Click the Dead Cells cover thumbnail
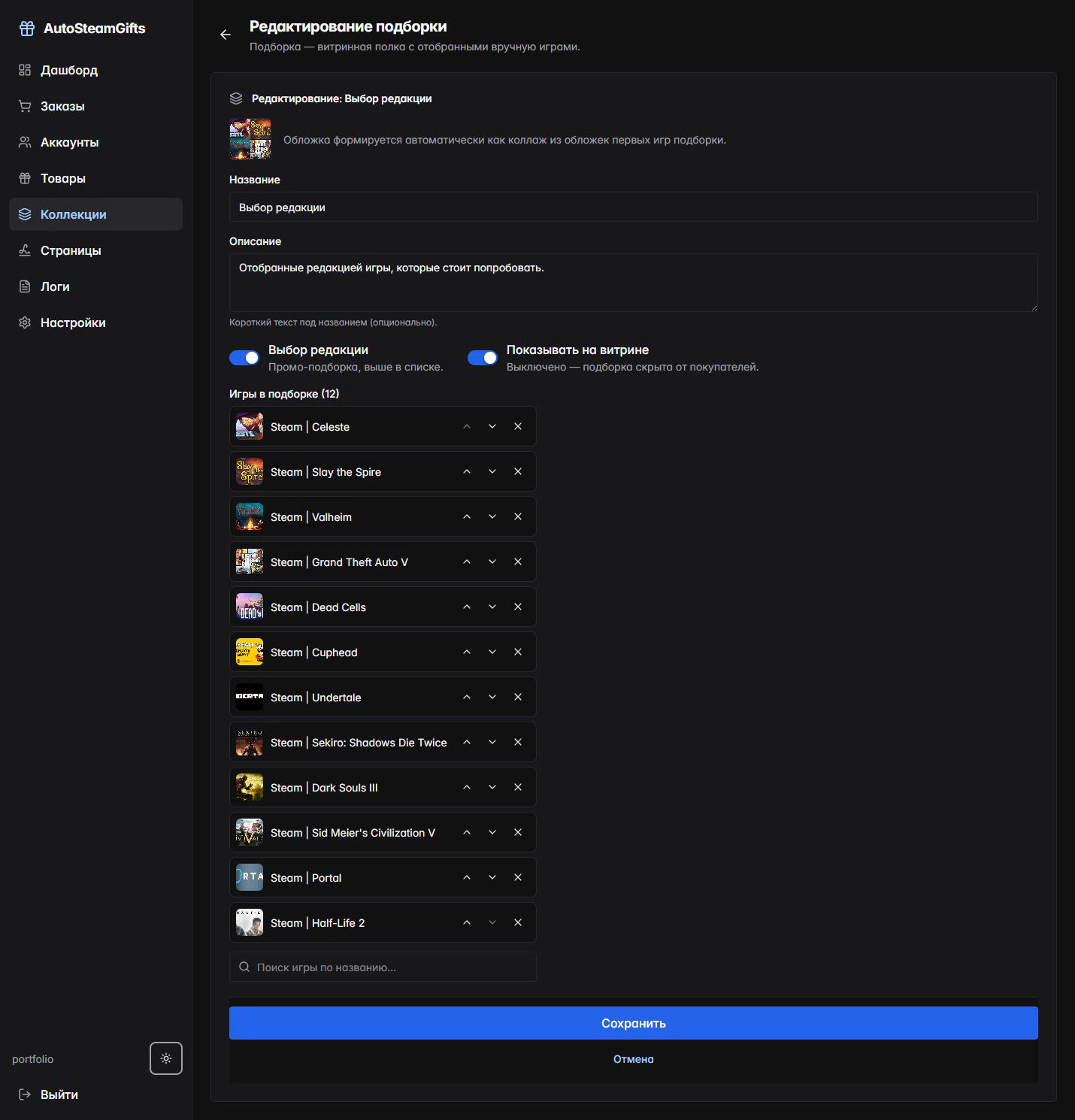 (250, 607)
